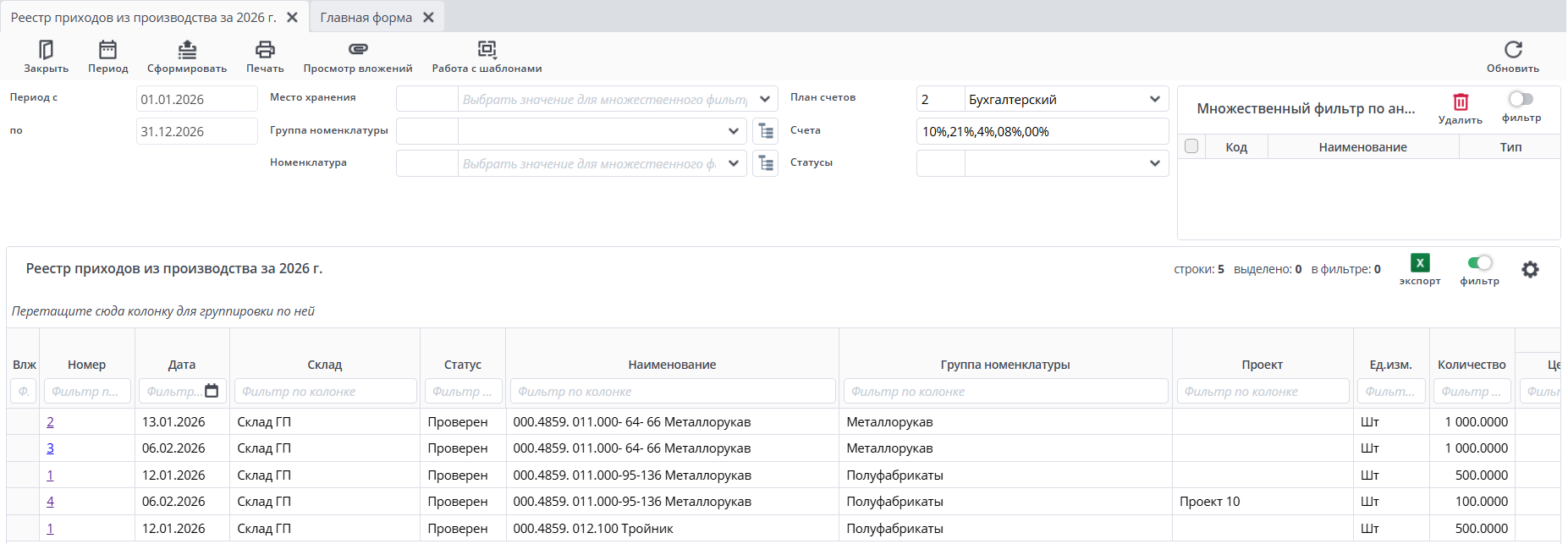
Task: Print the registry via Печать
Action: tap(265, 51)
